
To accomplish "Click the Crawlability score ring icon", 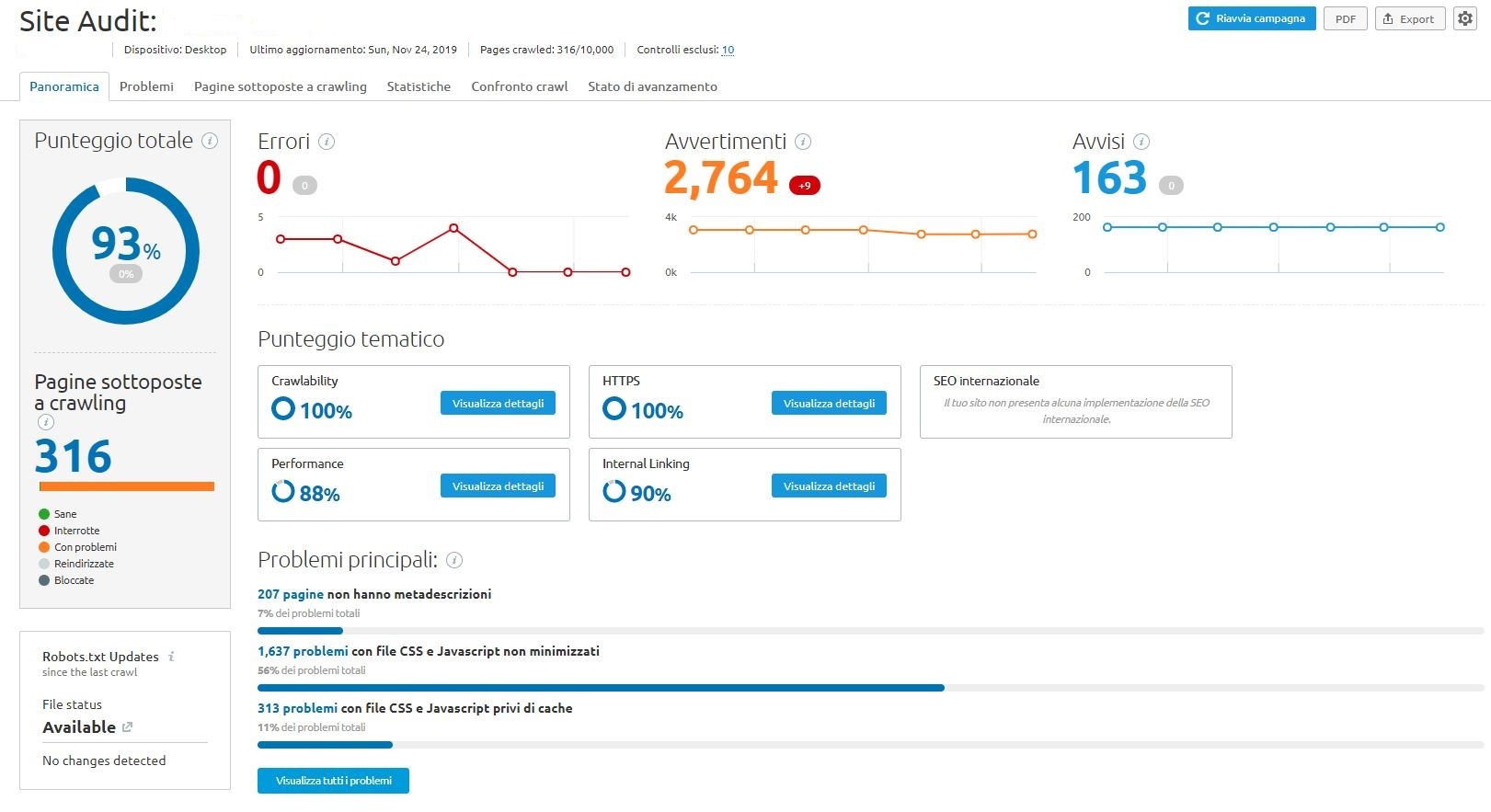I will pos(283,408).
